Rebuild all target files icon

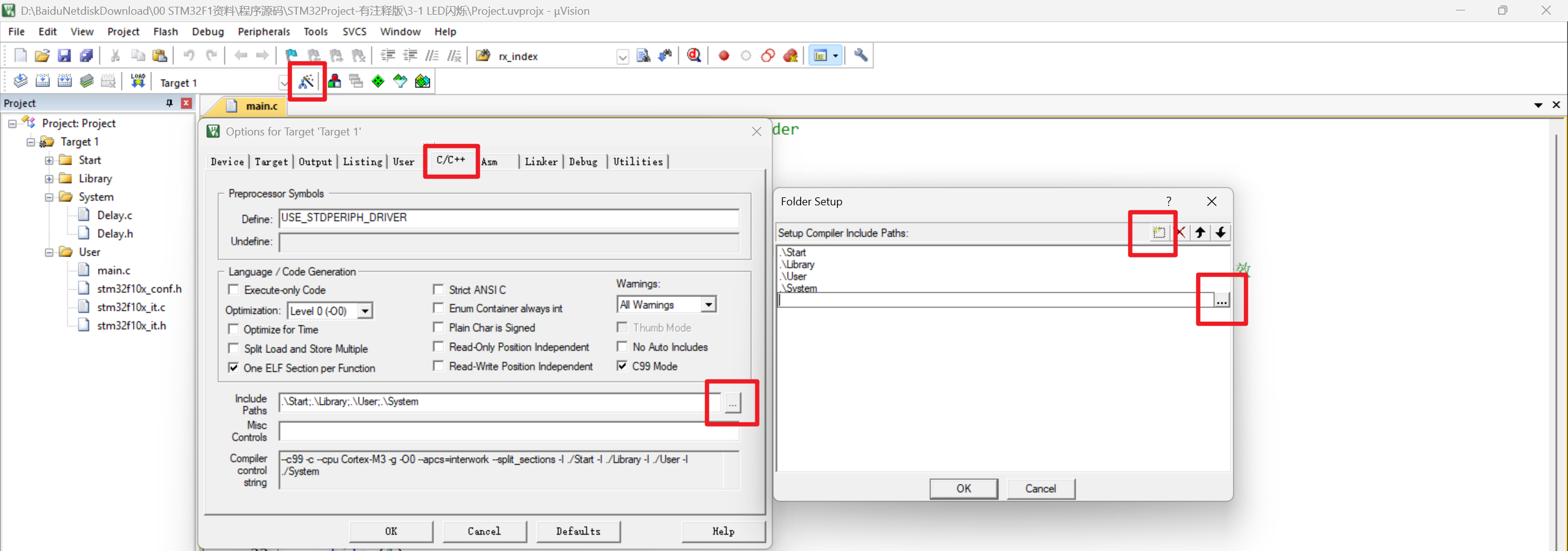(64, 82)
